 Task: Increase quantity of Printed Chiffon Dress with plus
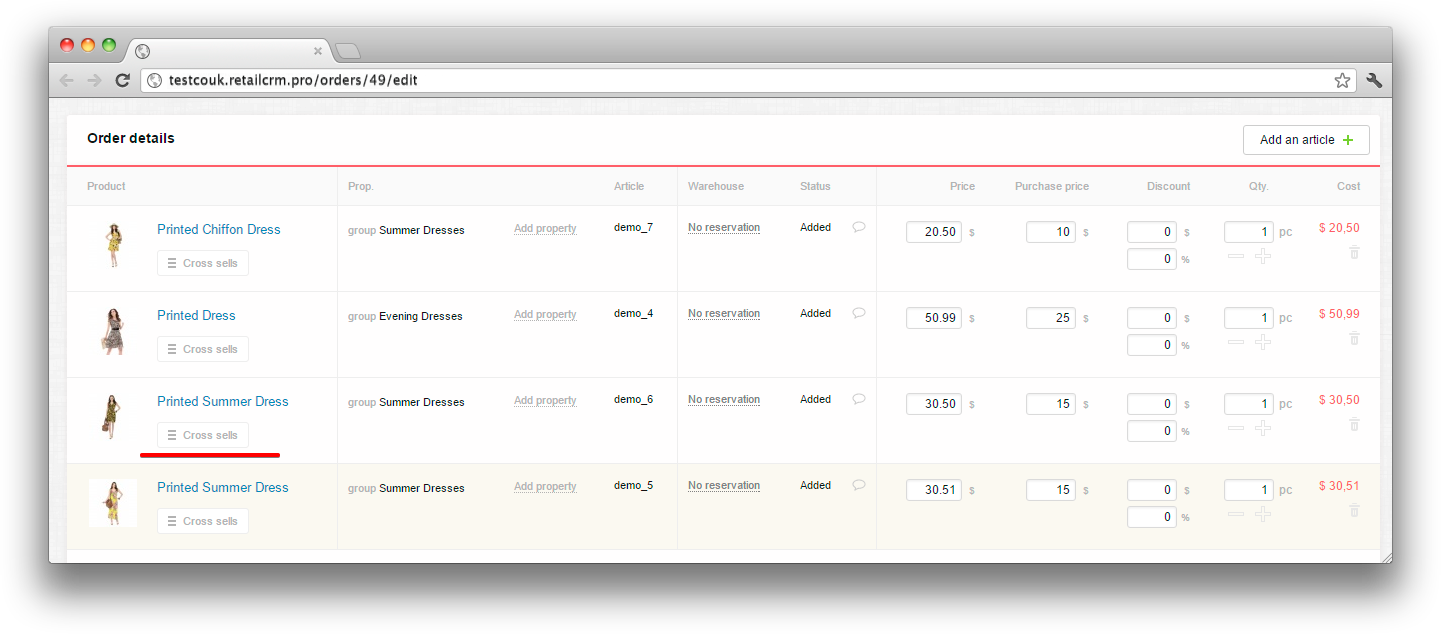click(x=1263, y=256)
